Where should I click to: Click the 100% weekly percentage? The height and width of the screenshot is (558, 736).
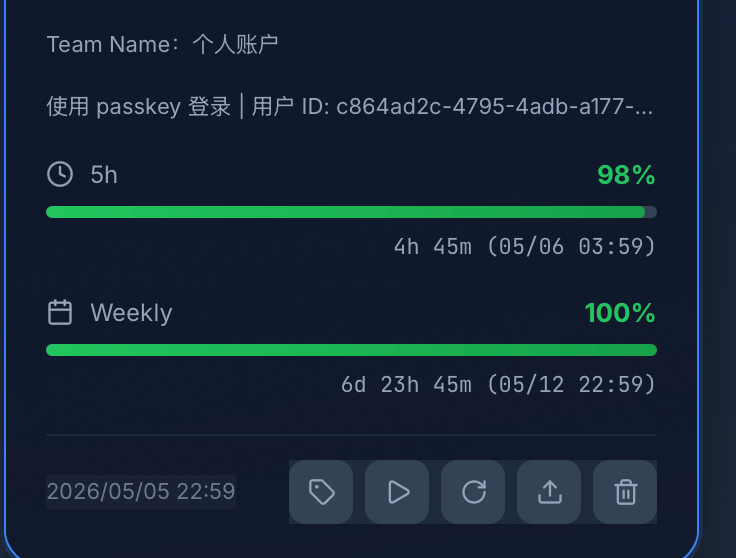click(x=620, y=313)
